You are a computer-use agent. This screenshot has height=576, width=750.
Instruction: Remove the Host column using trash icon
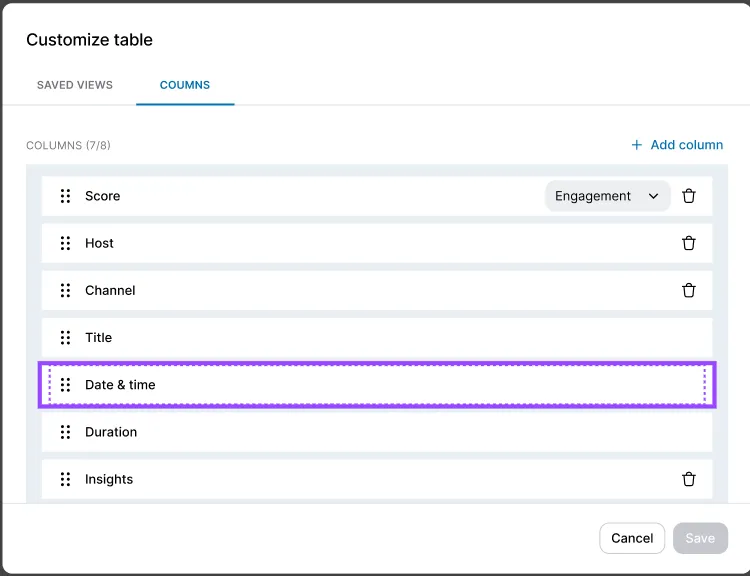point(688,243)
